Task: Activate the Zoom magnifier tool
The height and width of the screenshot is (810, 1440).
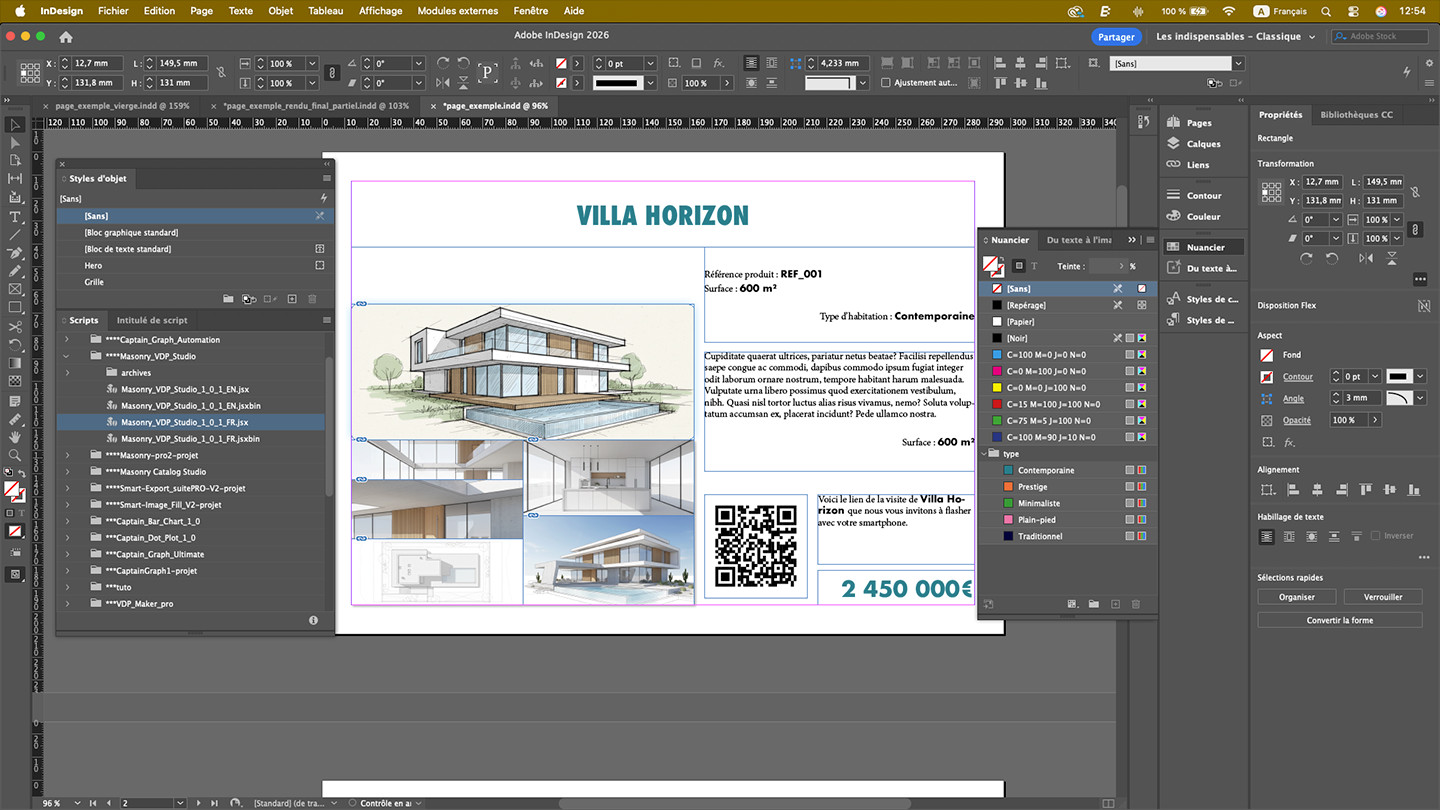Action: (x=15, y=455)
